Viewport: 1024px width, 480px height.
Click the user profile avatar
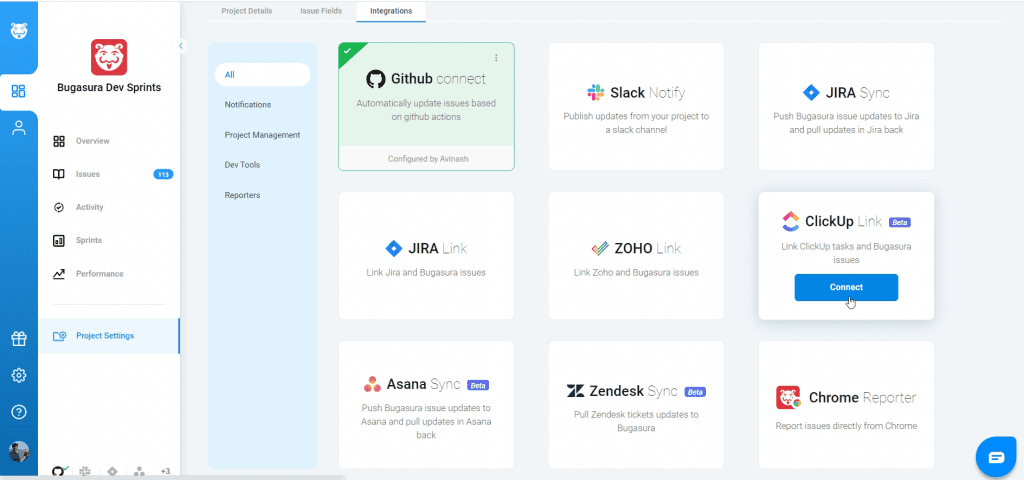pyautogui.click(x=18, y=451)
